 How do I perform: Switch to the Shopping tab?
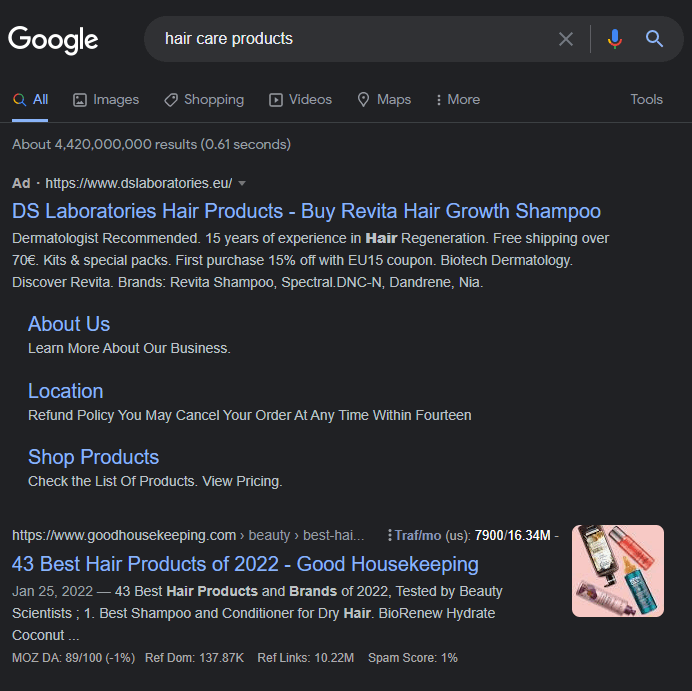point(204,100)
